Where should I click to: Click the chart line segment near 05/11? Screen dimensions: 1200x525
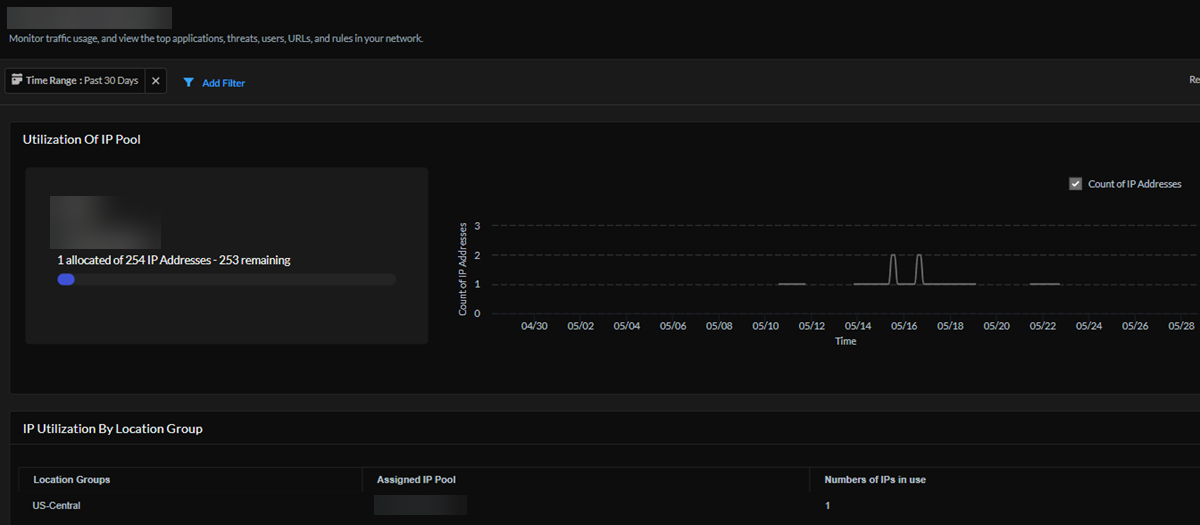point(791,284)
